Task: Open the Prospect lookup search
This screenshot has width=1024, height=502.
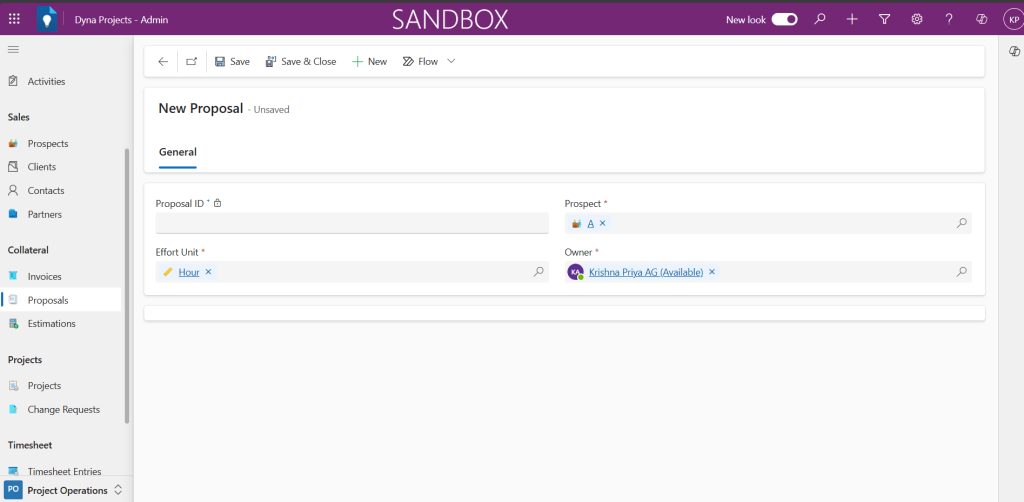Action: (961, 224)
